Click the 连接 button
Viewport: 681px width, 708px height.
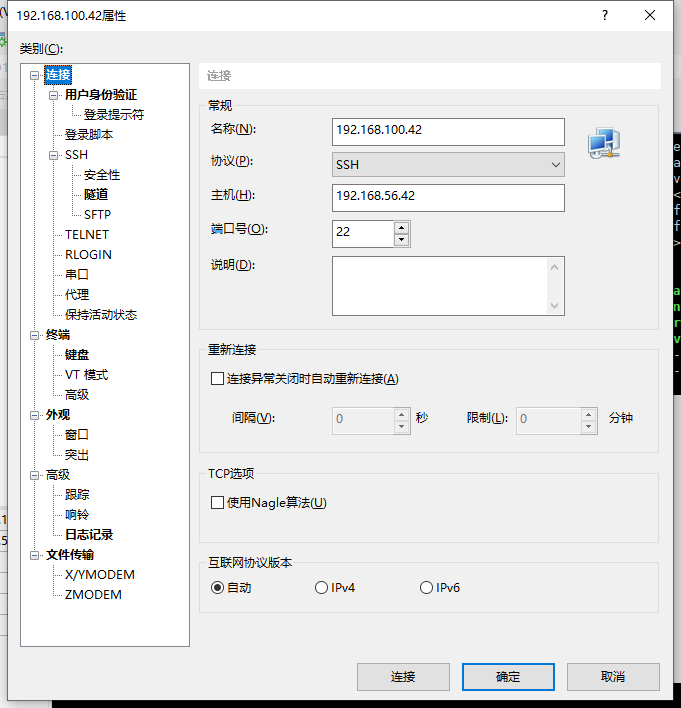point(403,677)
